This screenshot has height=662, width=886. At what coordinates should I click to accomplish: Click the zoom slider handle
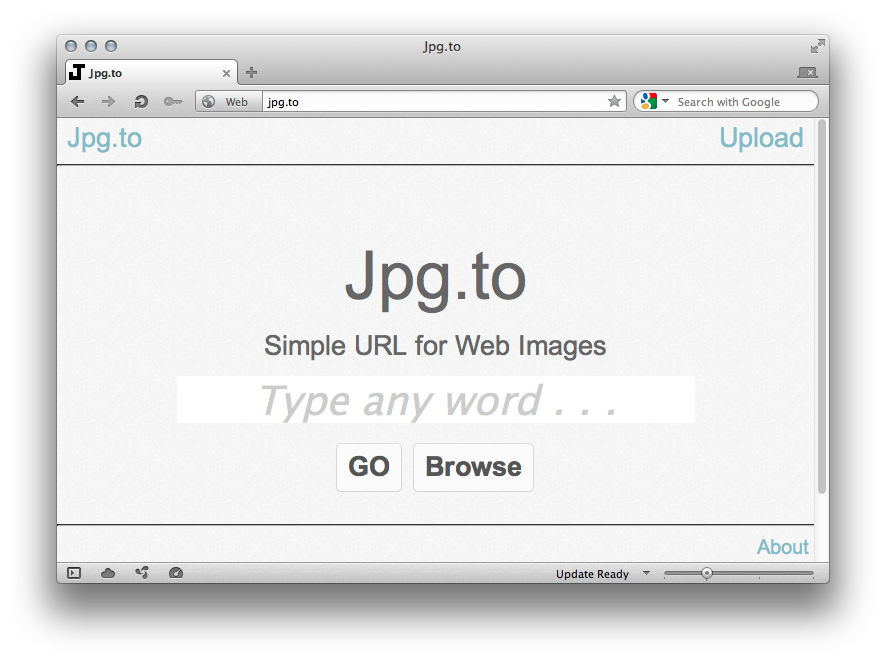(707, 573)
